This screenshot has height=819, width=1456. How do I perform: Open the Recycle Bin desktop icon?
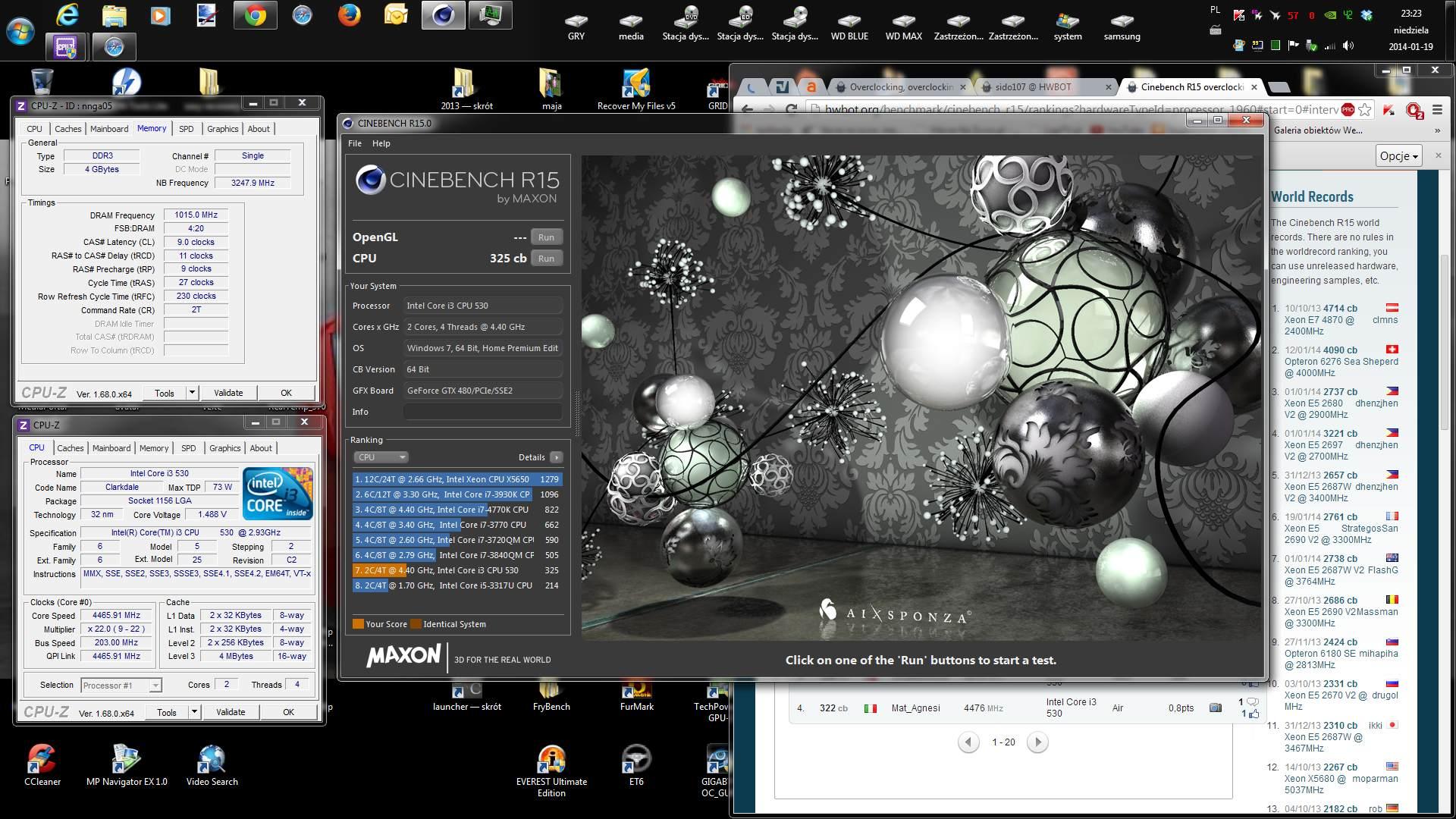pos(42,82)
